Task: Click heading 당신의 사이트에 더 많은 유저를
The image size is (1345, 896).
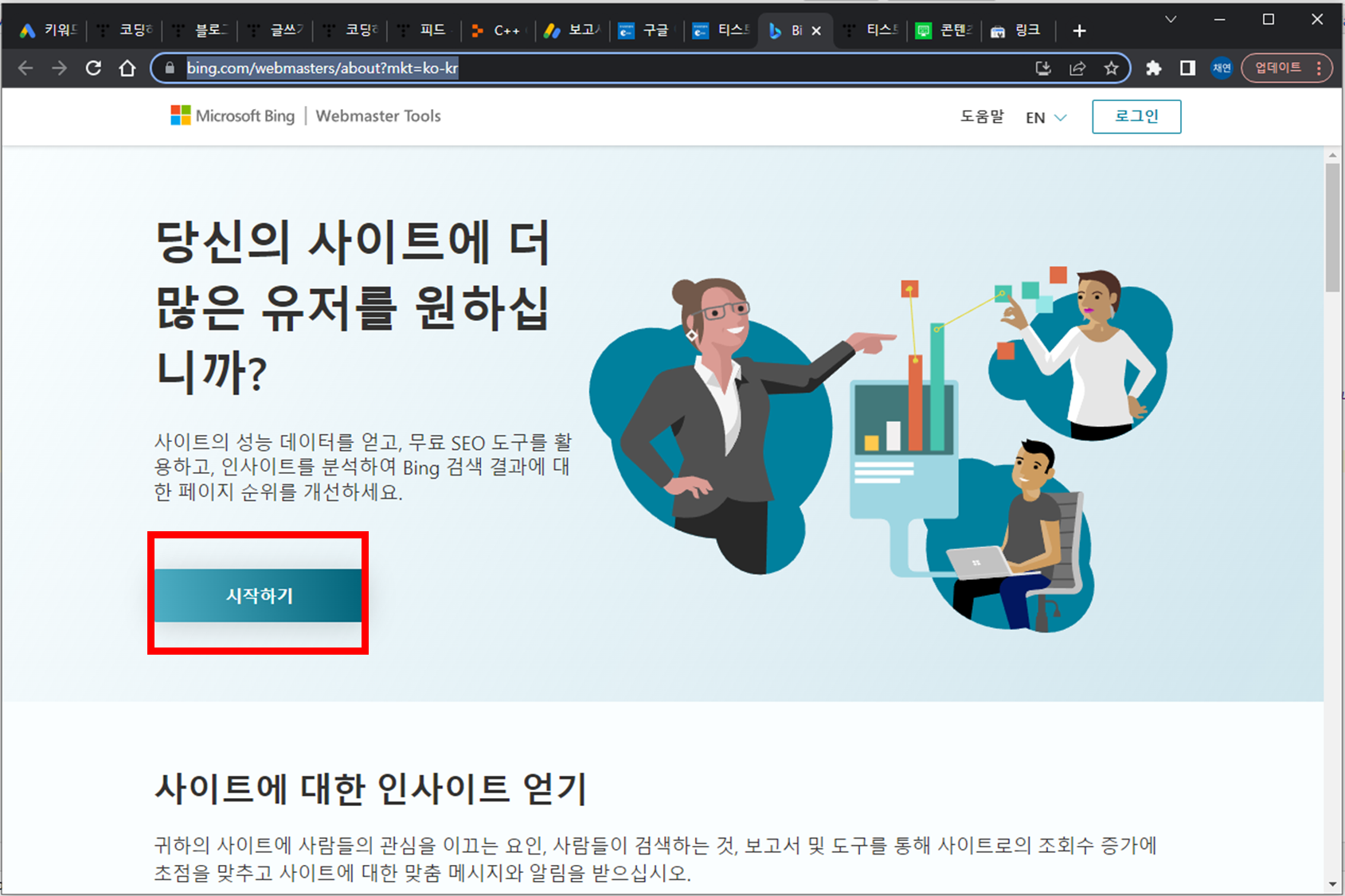Action: (353, 307)
